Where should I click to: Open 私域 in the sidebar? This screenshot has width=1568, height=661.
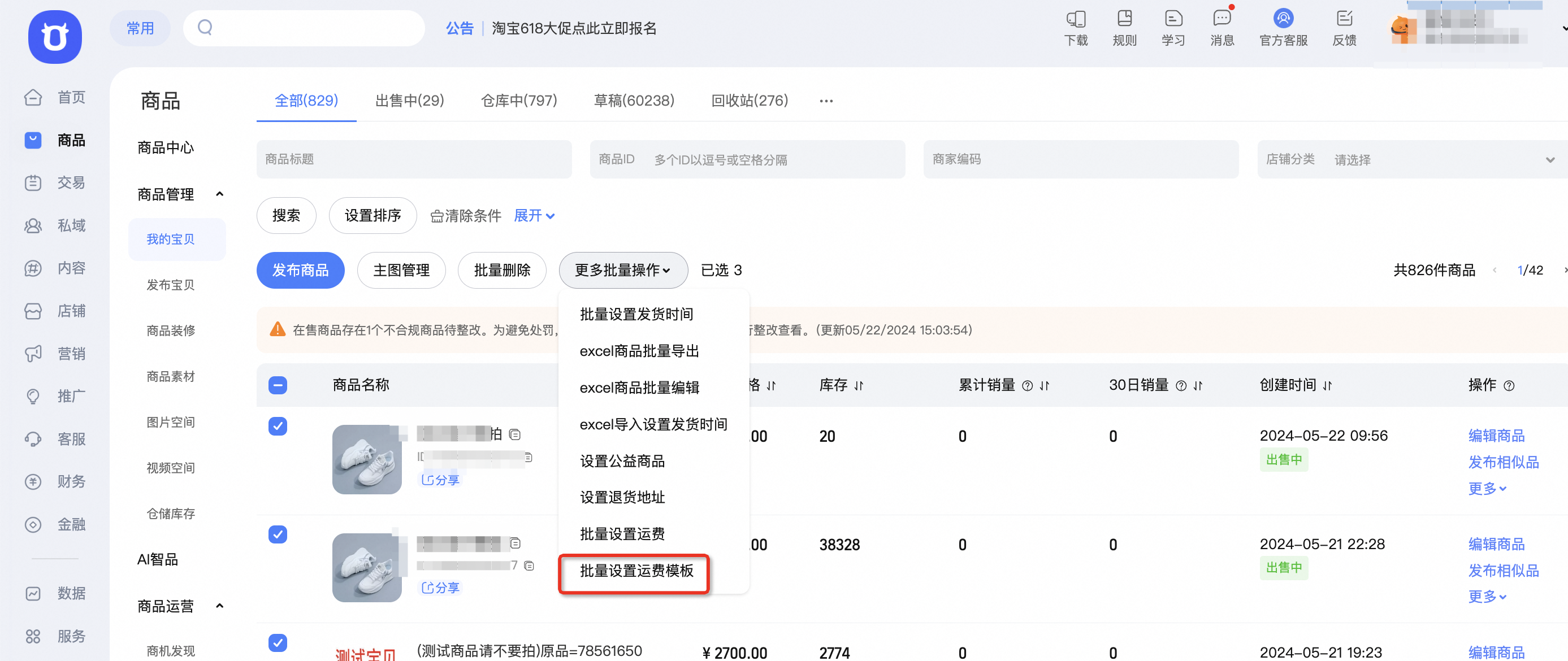tap(55, 226)
